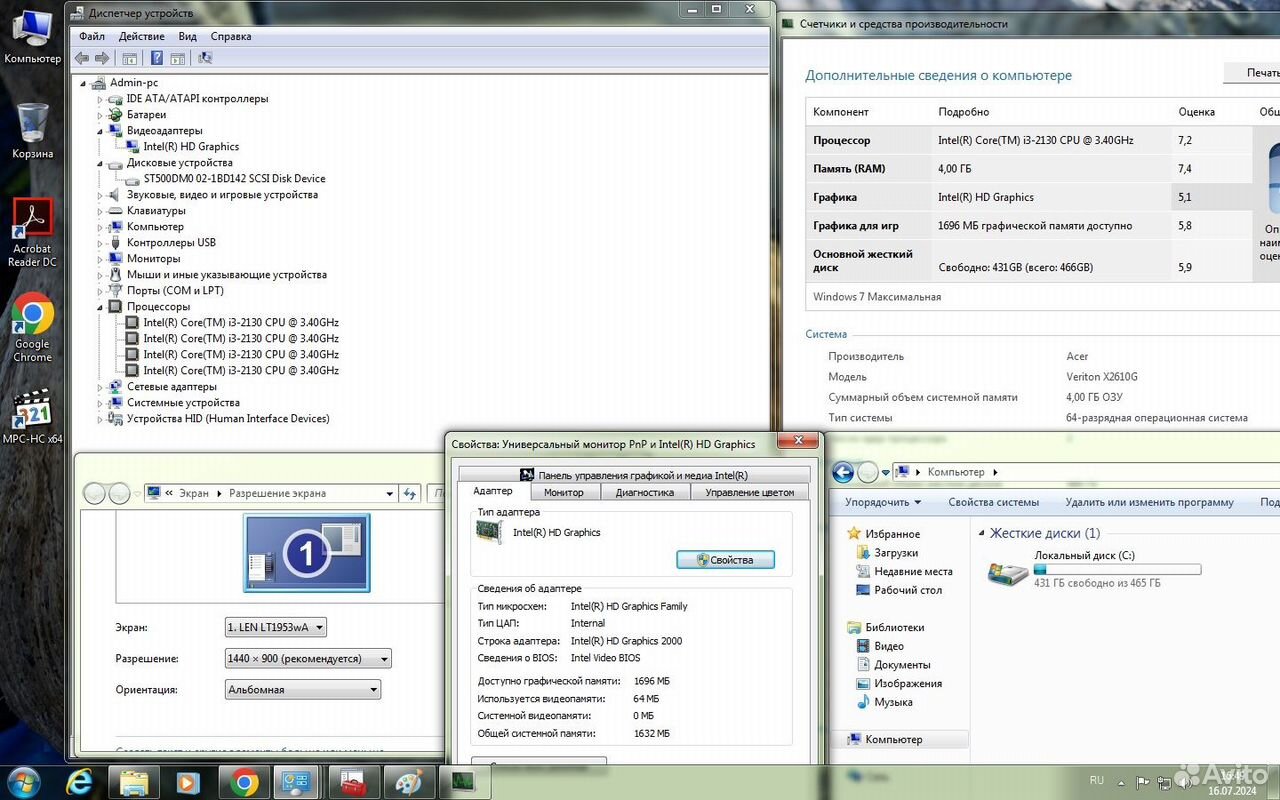Click the monitor 1 preview thumbnail
The width and height of the screenshot is (1280, 800).
tap(307, 553)
